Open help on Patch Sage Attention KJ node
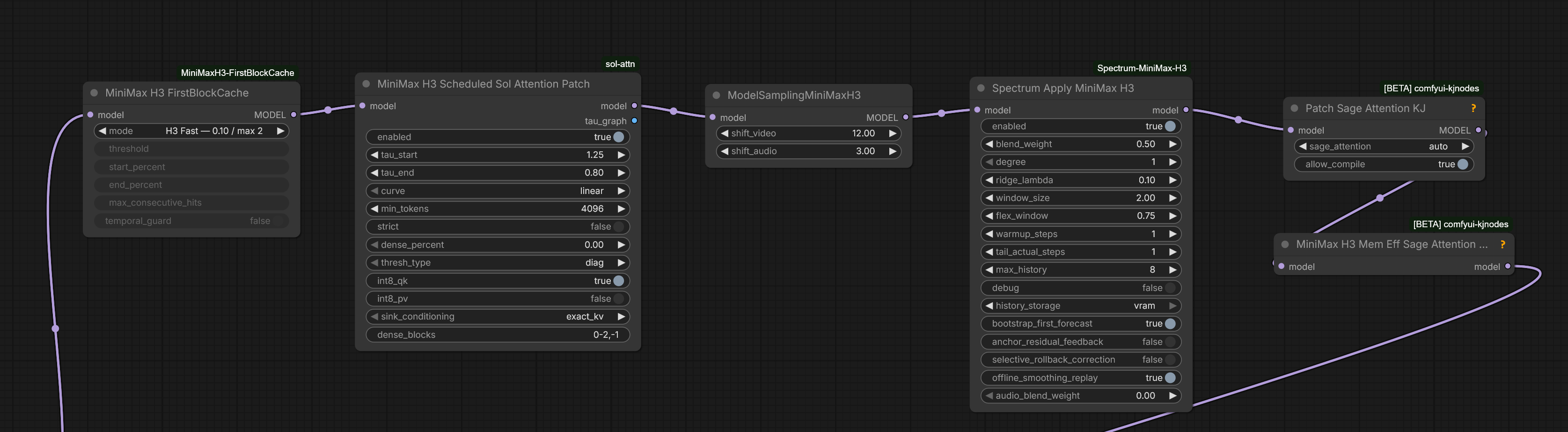 coord(1473,108)
